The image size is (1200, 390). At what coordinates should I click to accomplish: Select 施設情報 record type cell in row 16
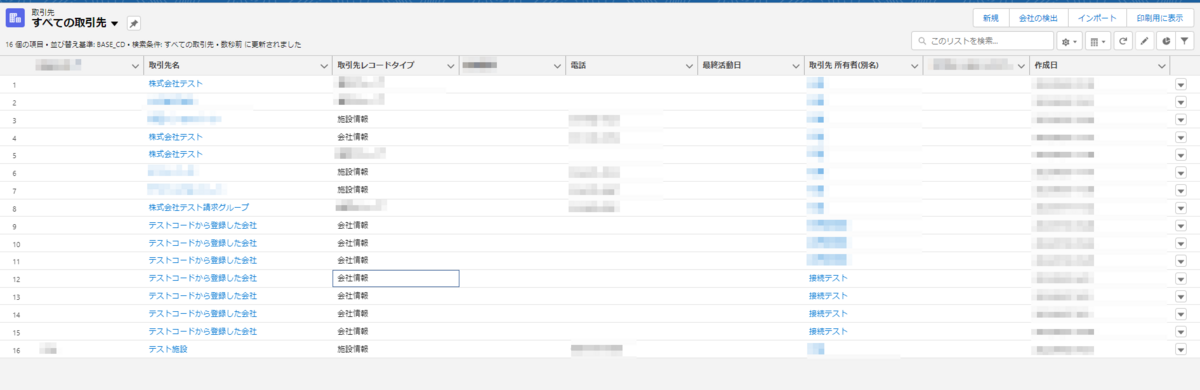(396, 350)
